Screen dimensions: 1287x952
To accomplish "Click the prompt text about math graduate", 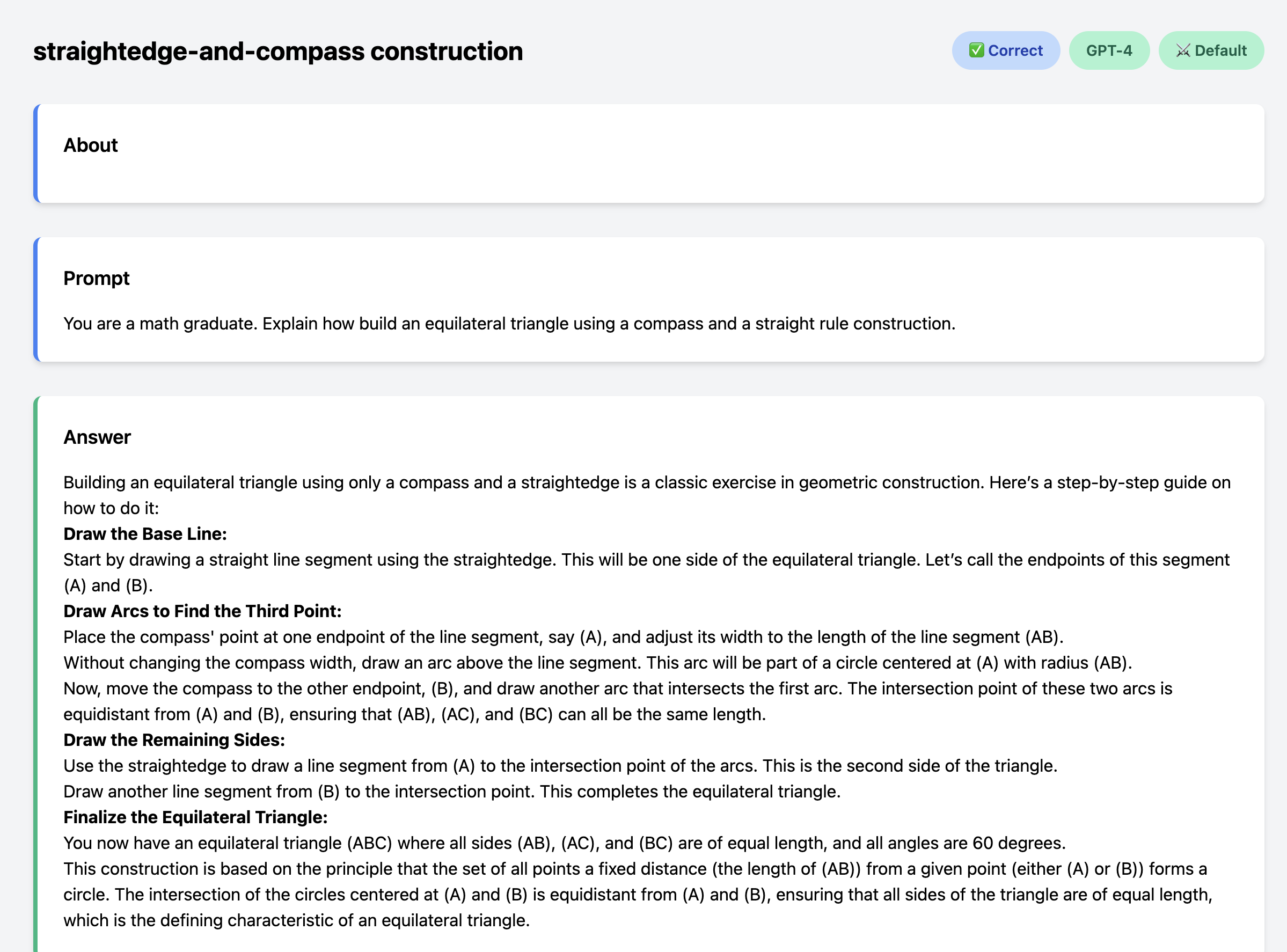I will [509, 324].
